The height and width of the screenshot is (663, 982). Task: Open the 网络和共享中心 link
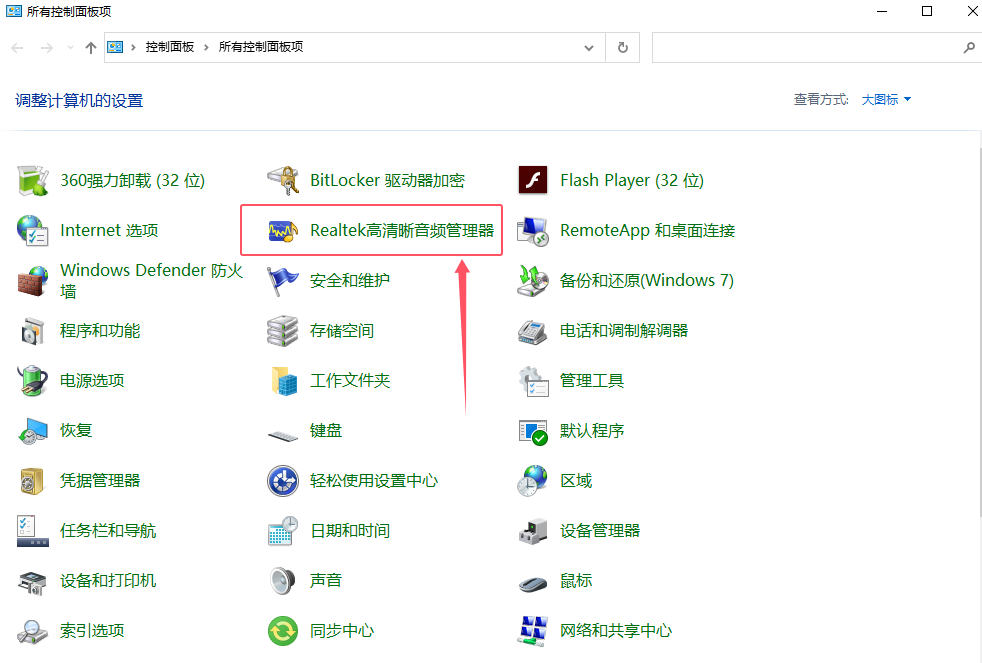[616, 630]
